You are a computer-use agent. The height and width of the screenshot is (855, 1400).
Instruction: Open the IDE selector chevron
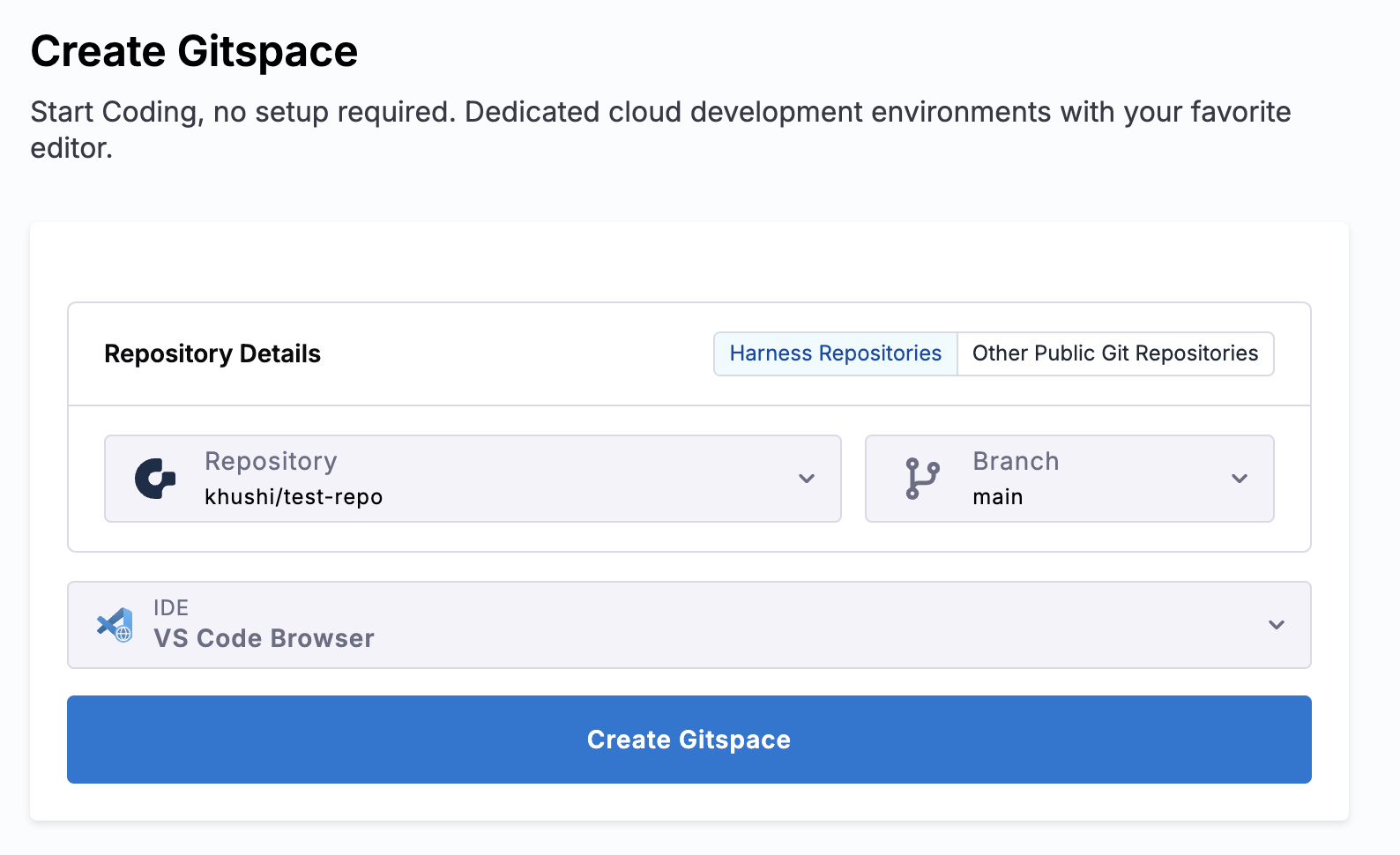(x=1276, y=625)
